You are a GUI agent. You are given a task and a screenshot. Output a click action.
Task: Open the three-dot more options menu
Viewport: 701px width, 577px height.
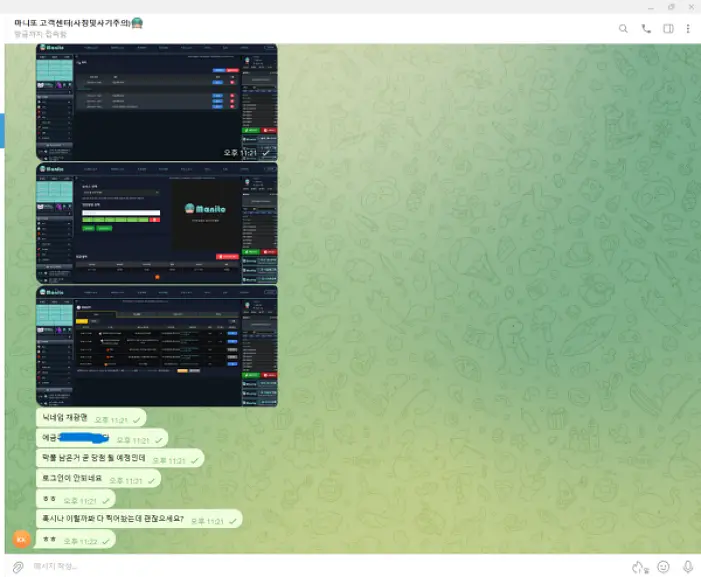(x=688, y=29)
